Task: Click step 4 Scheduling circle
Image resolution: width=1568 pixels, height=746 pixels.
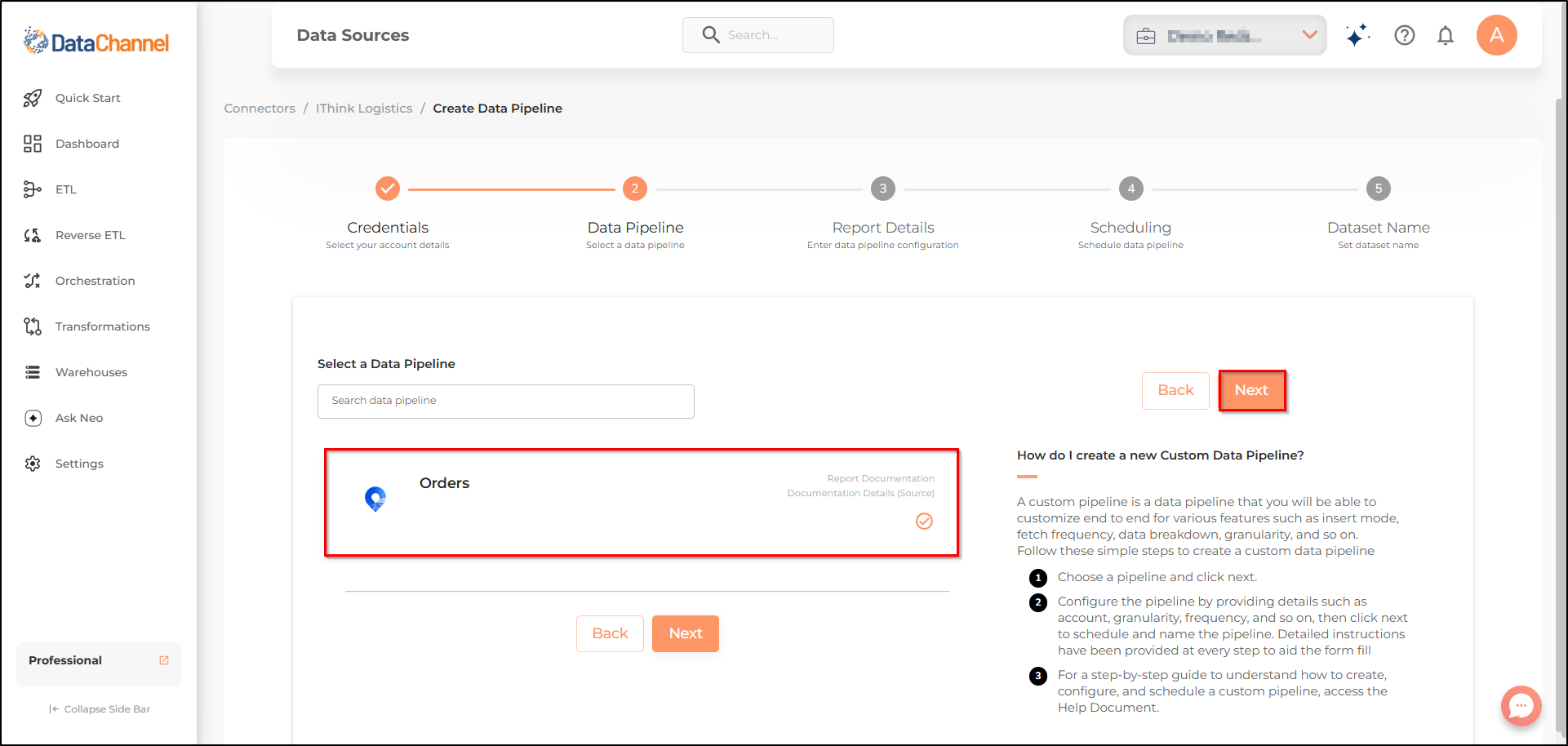Action: tap(1130, 189)
